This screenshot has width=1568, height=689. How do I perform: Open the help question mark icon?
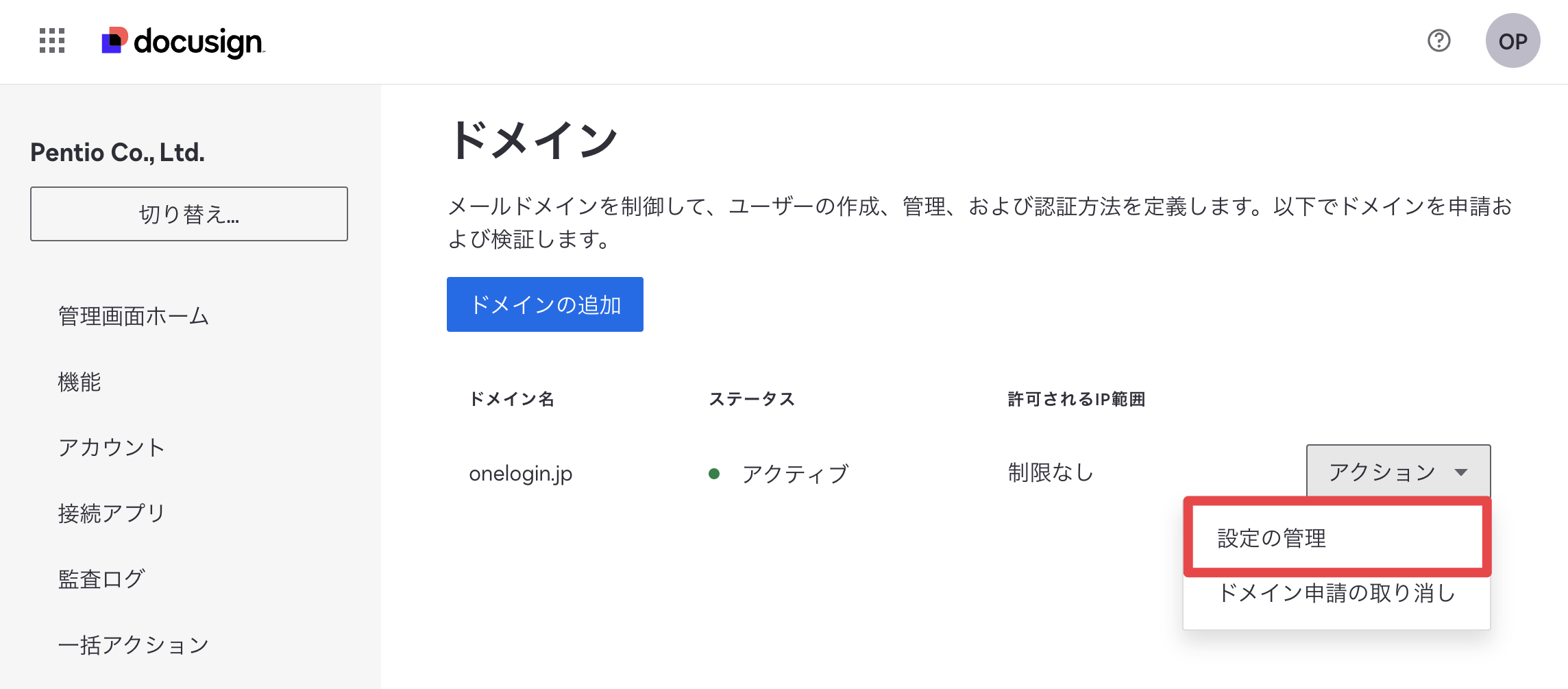click(x=1438, y=41)
